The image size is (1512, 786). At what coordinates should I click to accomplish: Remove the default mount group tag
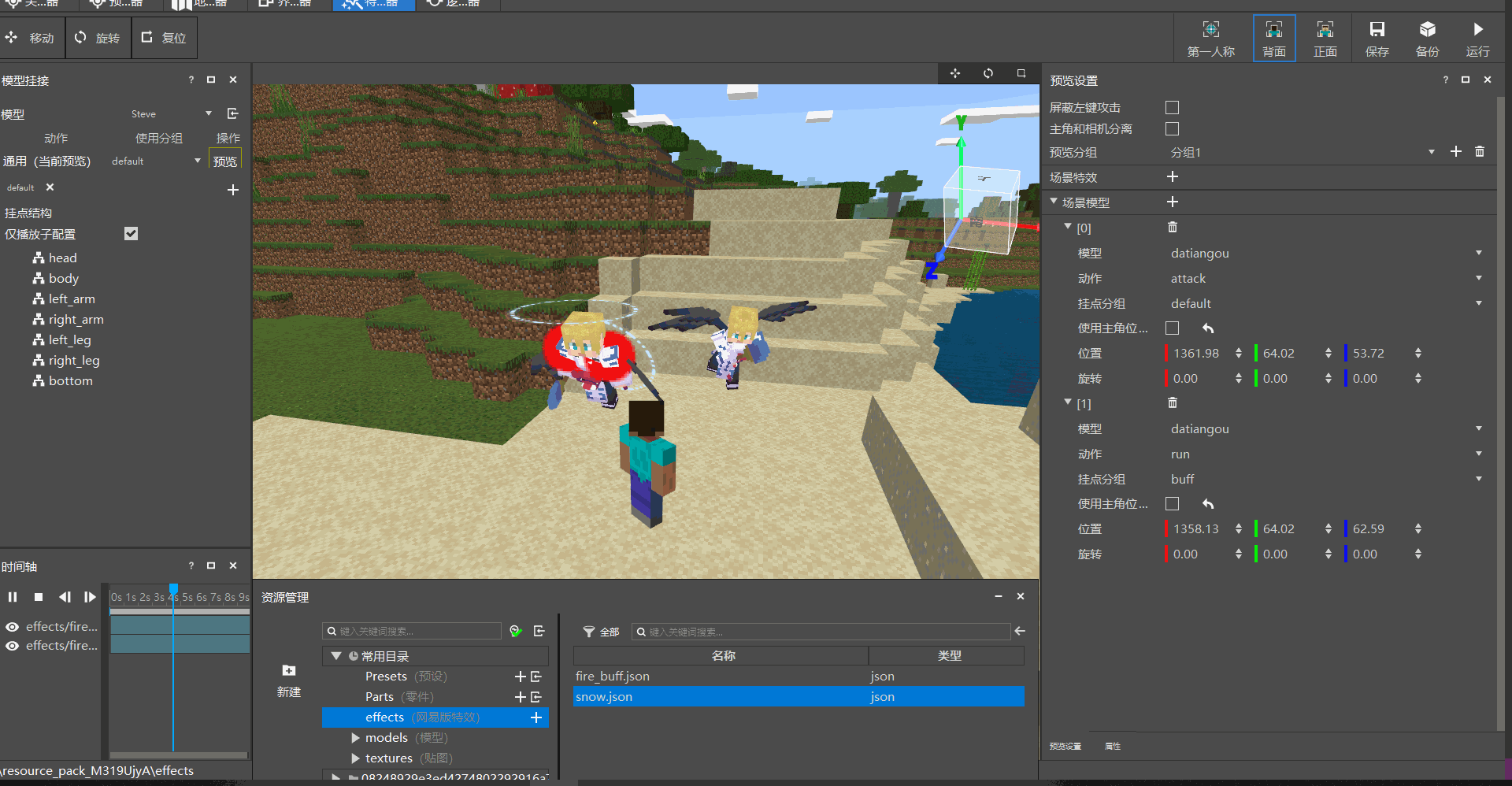pos(50,187)
